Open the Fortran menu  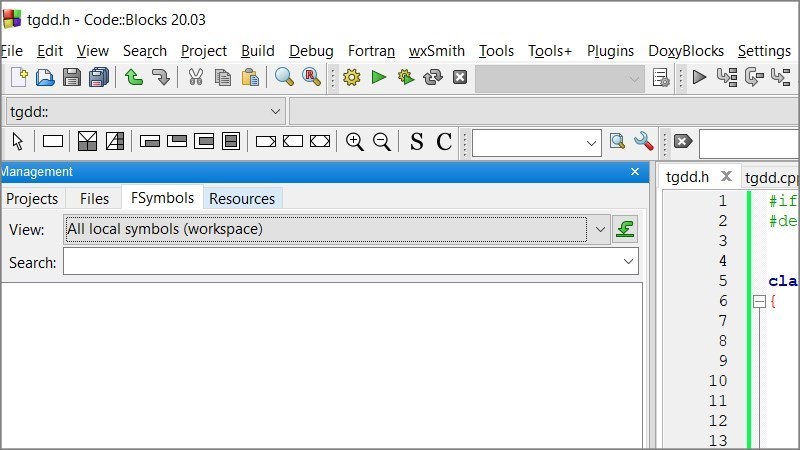pos(371,51)
